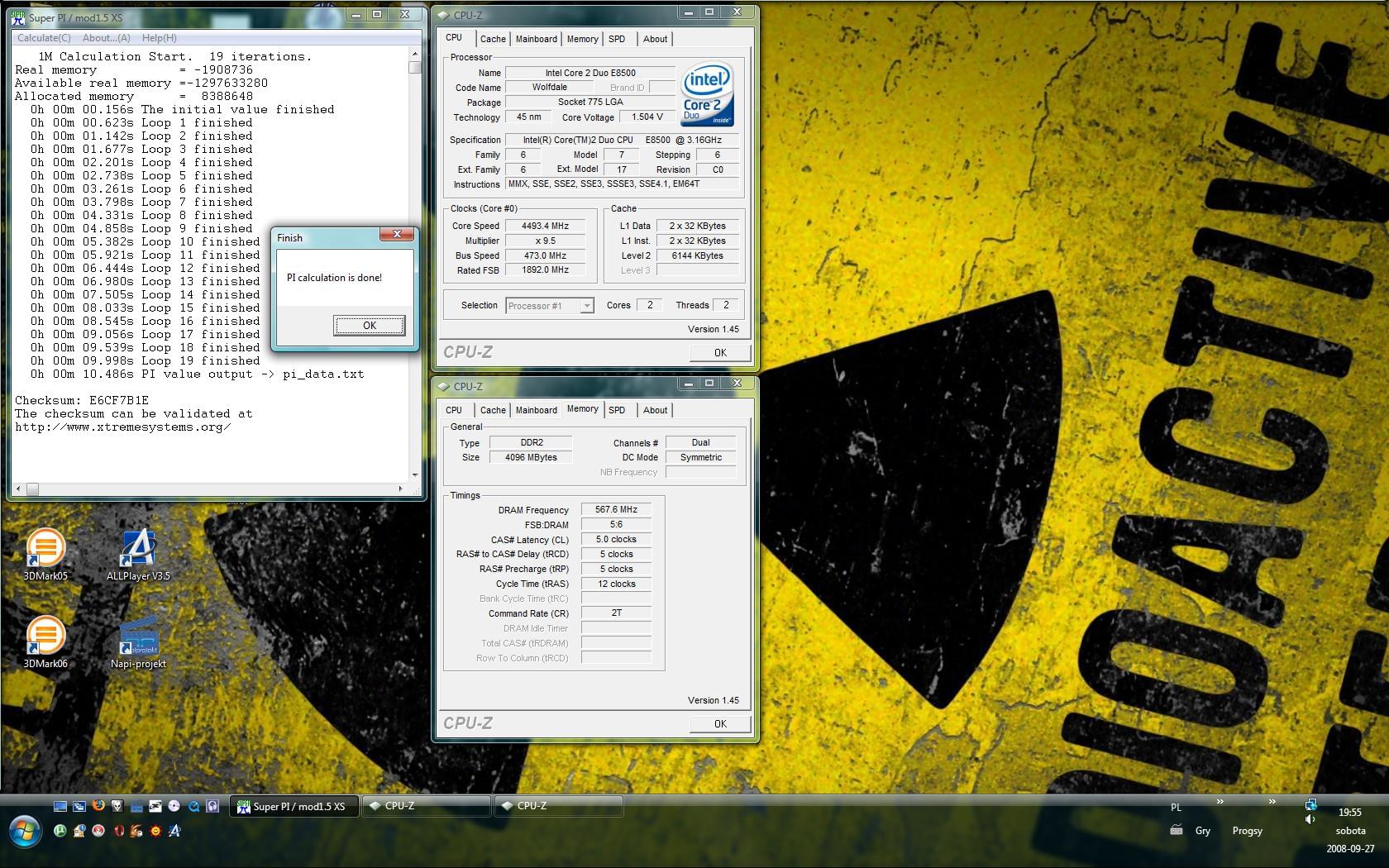This screenshot has height=868, width=1389.
Task: Click the Switch Between Windows quick launch icon
Action: coord(79,806)
